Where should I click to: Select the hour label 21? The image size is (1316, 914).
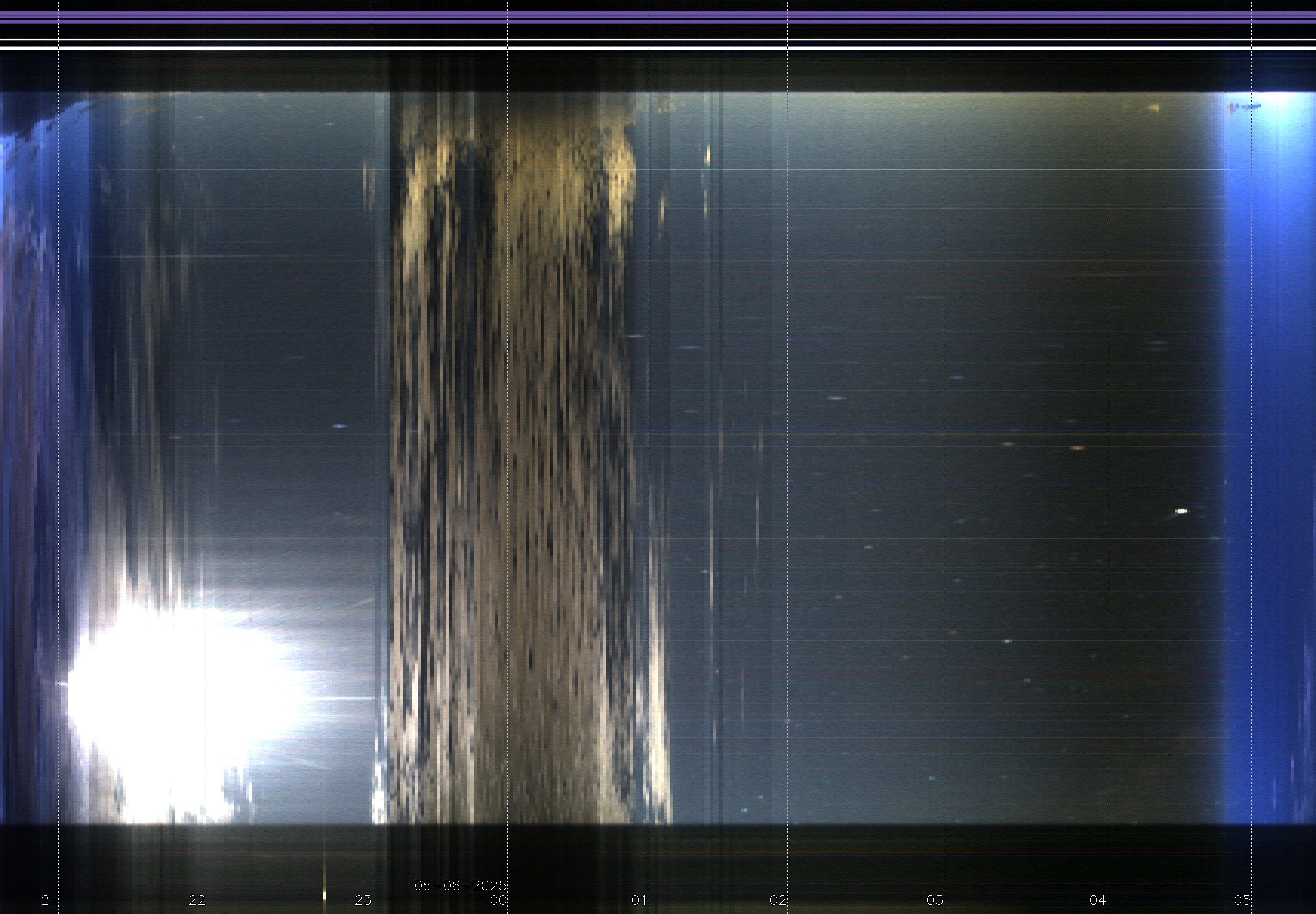click(x=49, y=900)
